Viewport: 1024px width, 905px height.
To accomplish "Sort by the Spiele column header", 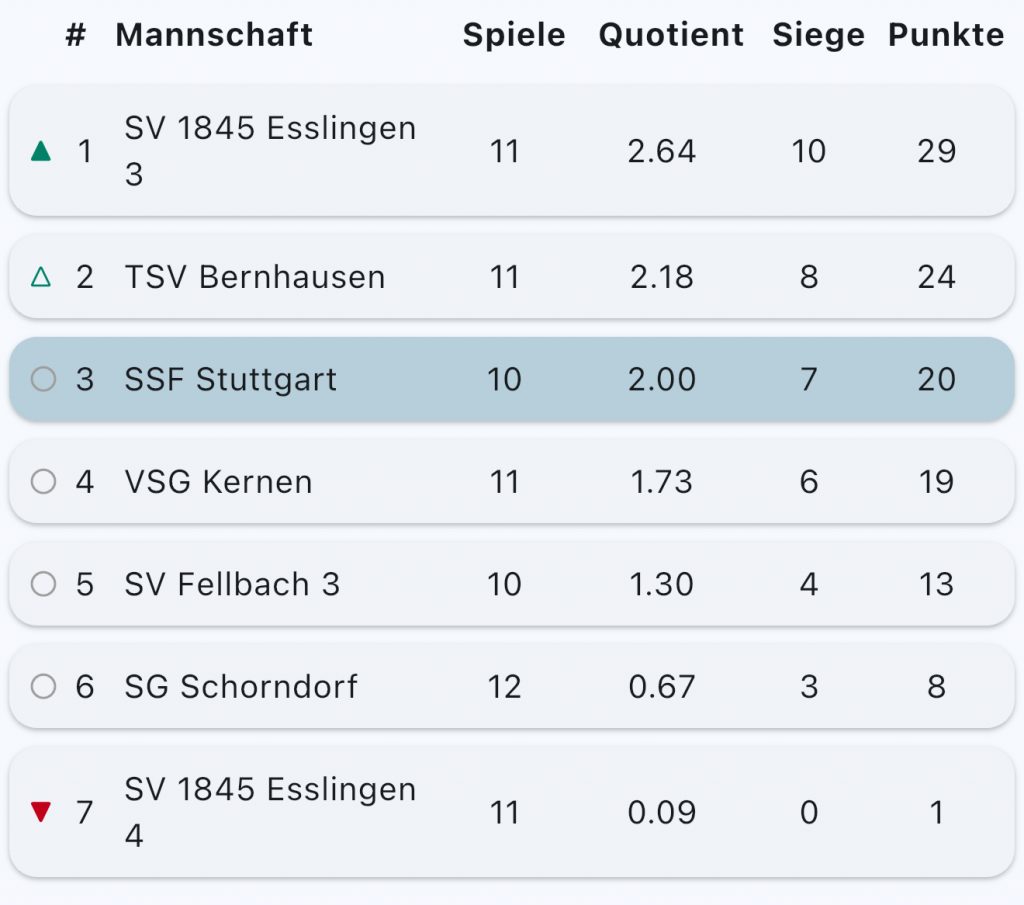I will pos(514,35).
